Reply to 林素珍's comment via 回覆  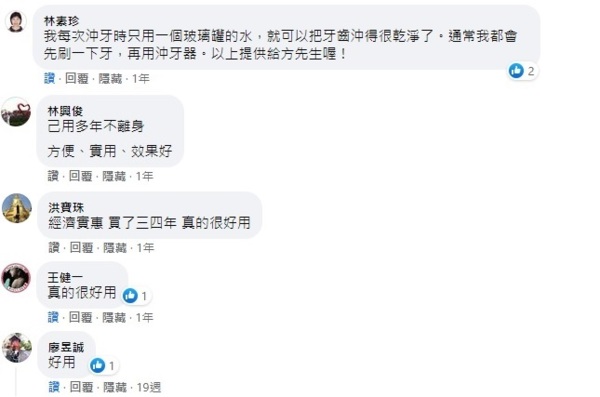pos(77,78)
